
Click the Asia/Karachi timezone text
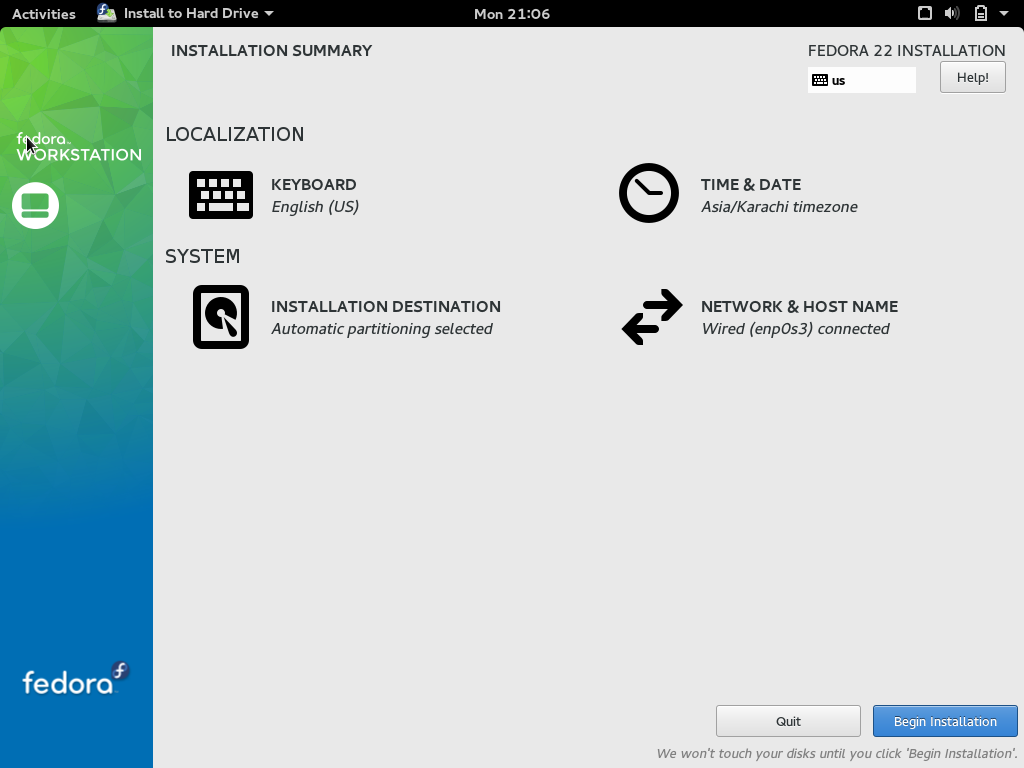(x=779, y=207)
